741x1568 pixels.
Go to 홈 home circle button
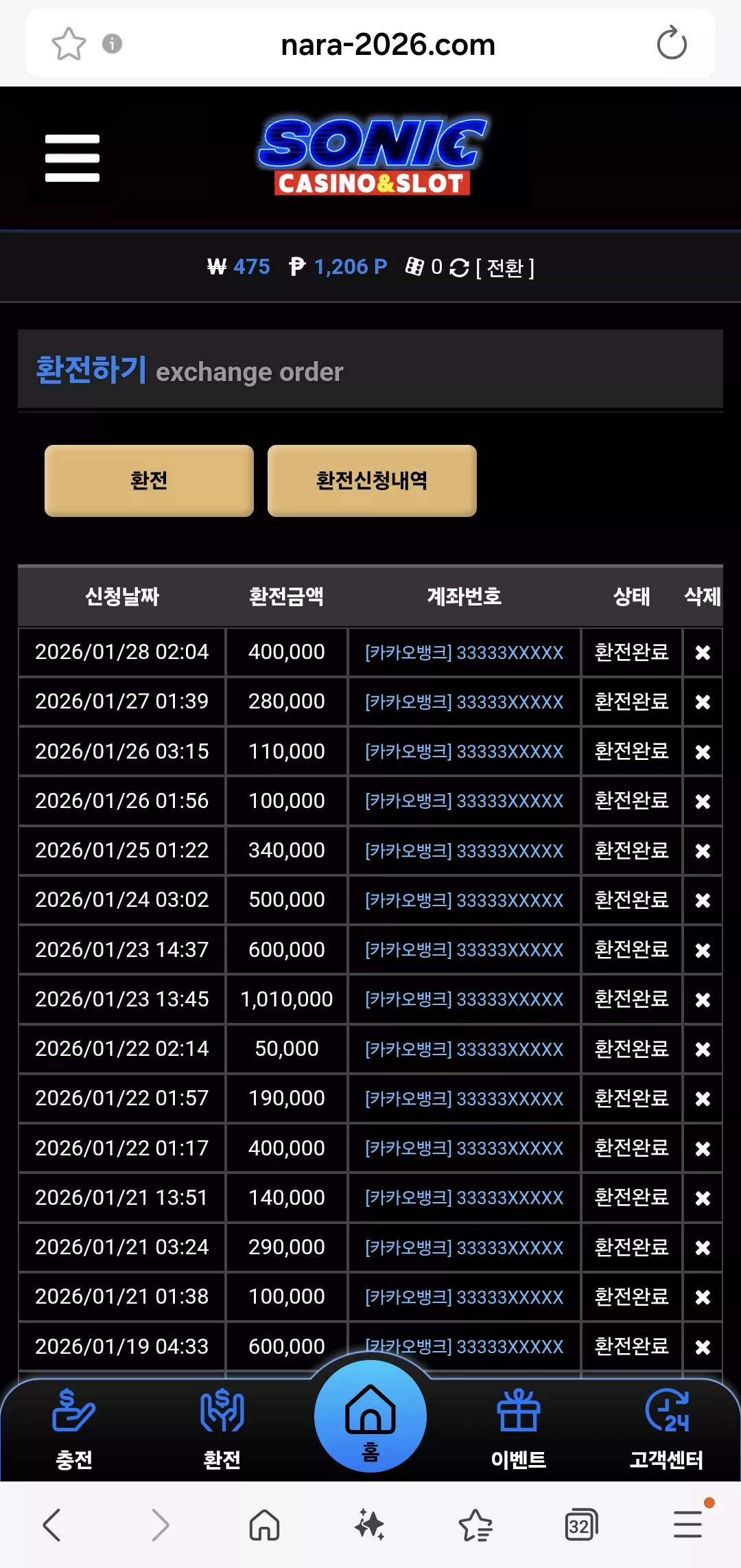(370, 1416)
